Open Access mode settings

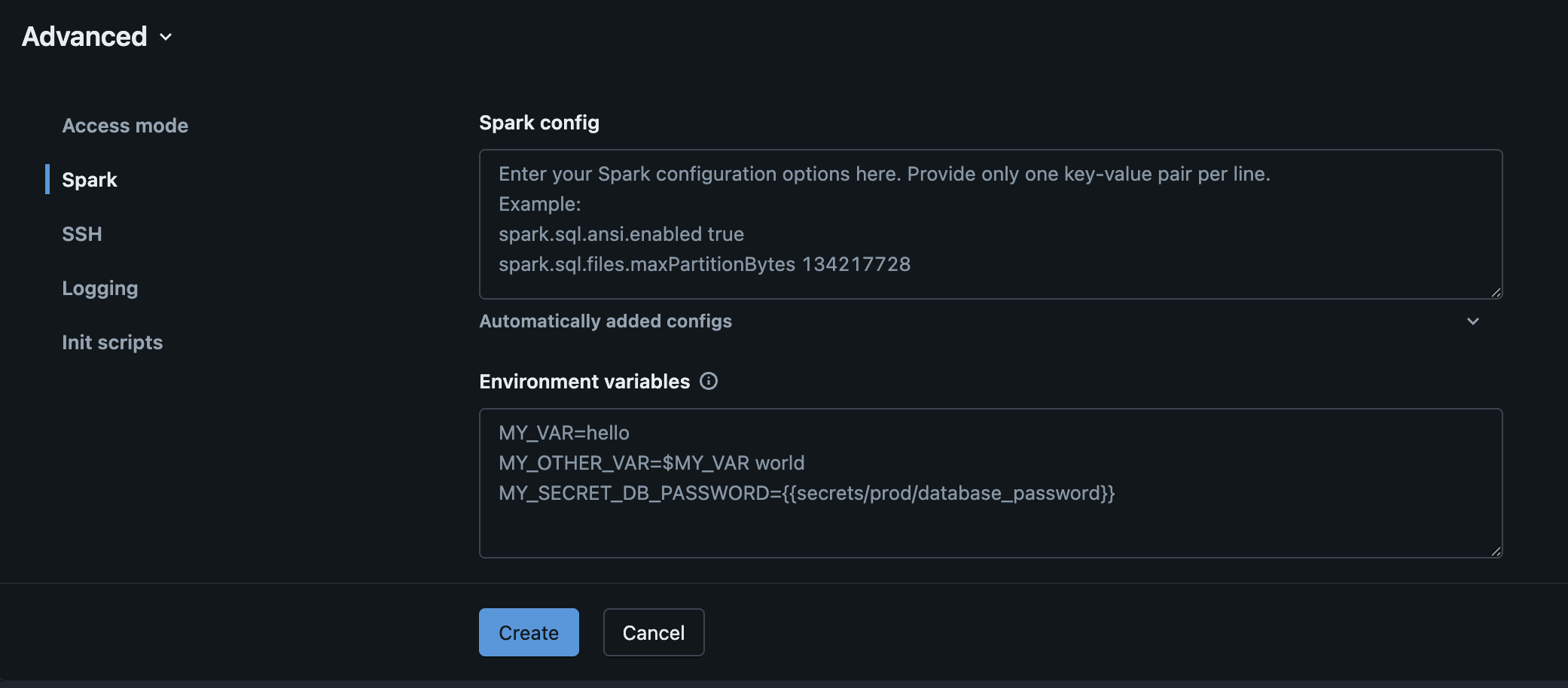tap(125, 126)
